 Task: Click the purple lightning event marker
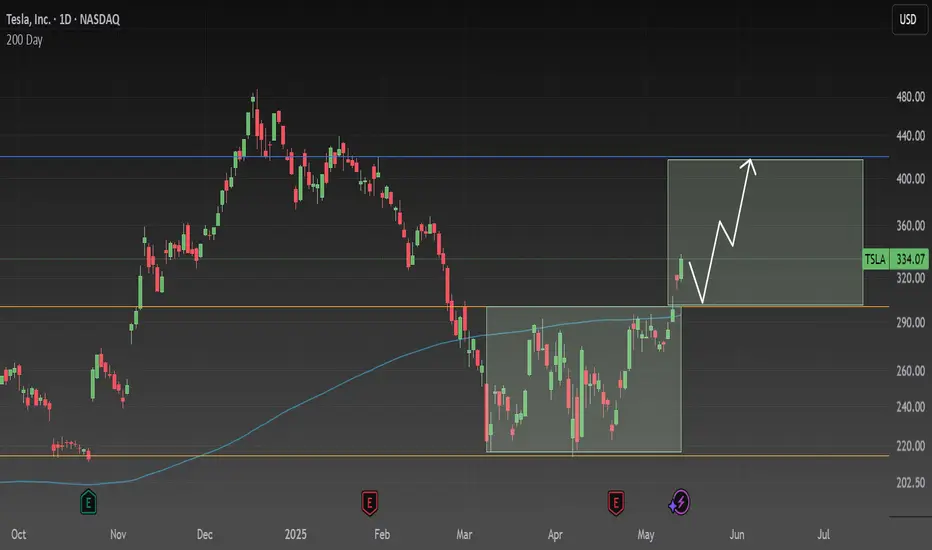[679, 502]
